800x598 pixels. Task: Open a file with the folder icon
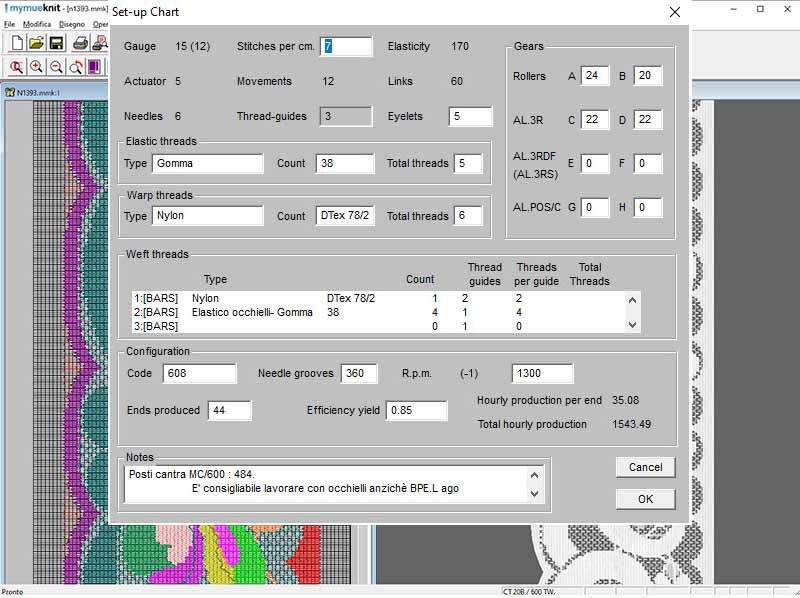point(37,43)
